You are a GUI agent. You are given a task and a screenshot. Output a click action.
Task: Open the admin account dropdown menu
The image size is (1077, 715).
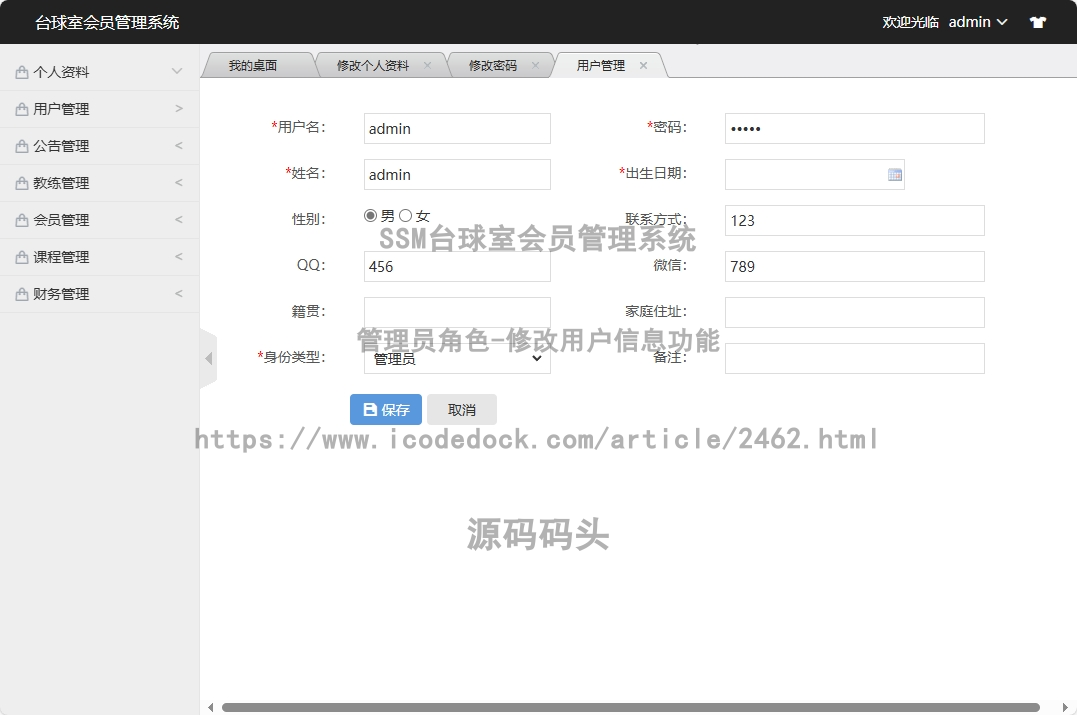(x=978, y=22)
